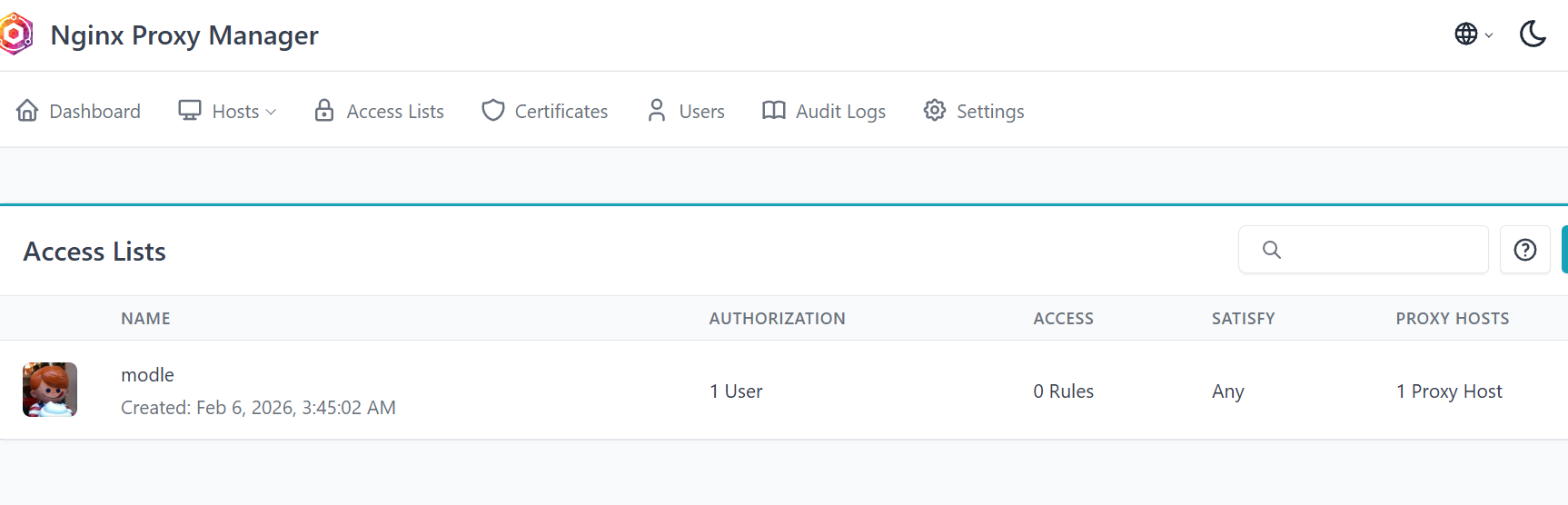
Task: Open the Settings gear icon
Action: [x=935, y=111]
